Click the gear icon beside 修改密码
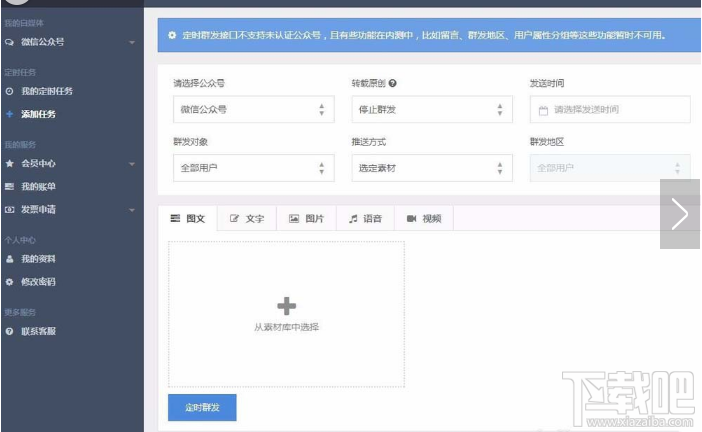 click(x=9, y=282)
